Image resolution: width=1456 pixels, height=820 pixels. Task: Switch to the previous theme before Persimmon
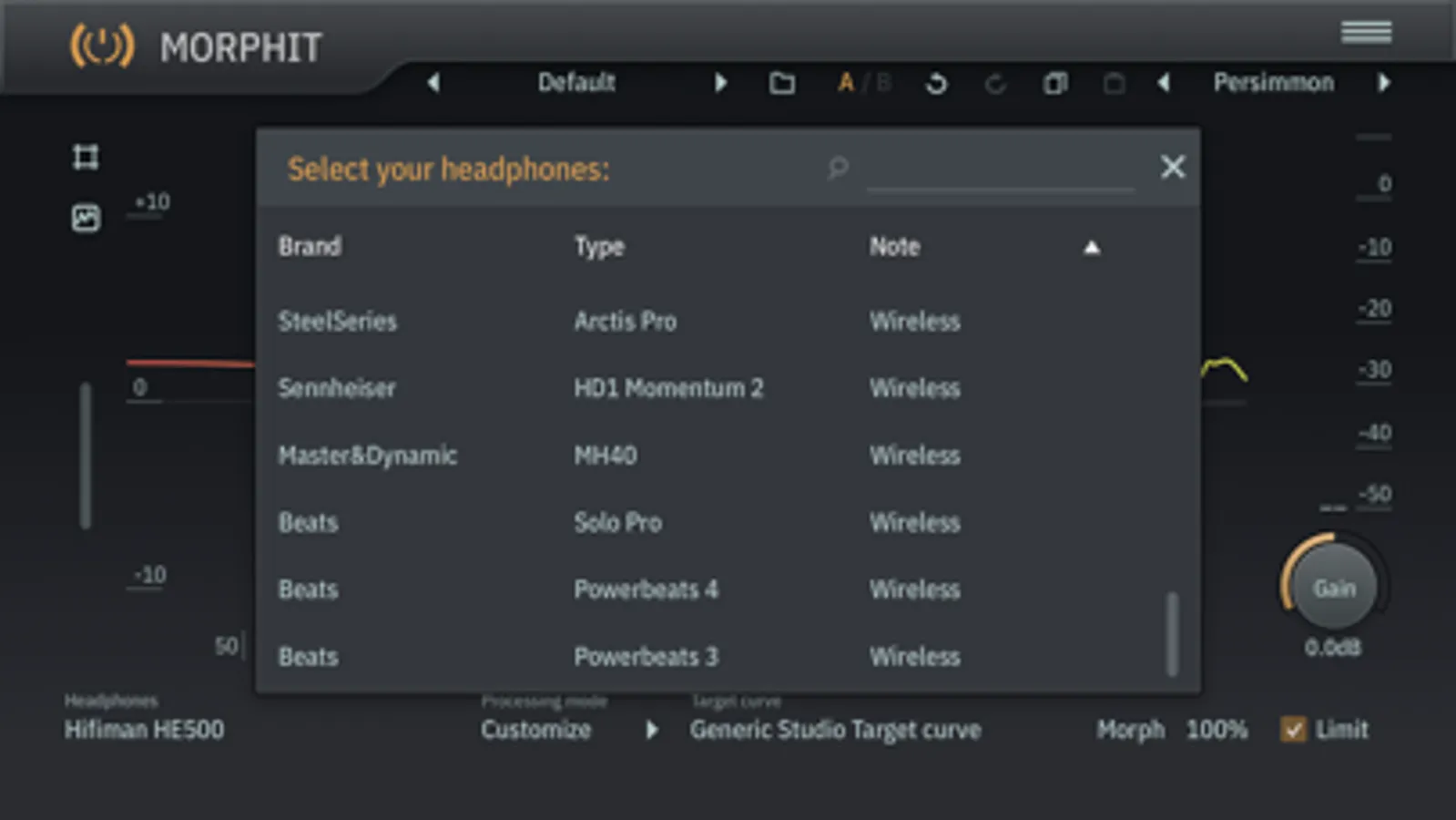(1164, 83)
